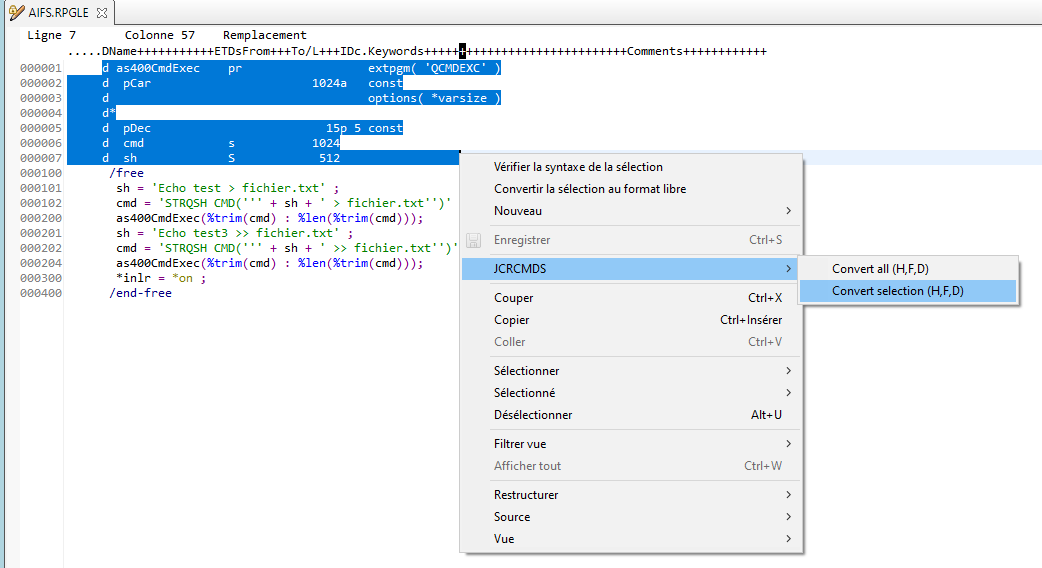Click the Enregistrer menu entry

tap(631, 240)
